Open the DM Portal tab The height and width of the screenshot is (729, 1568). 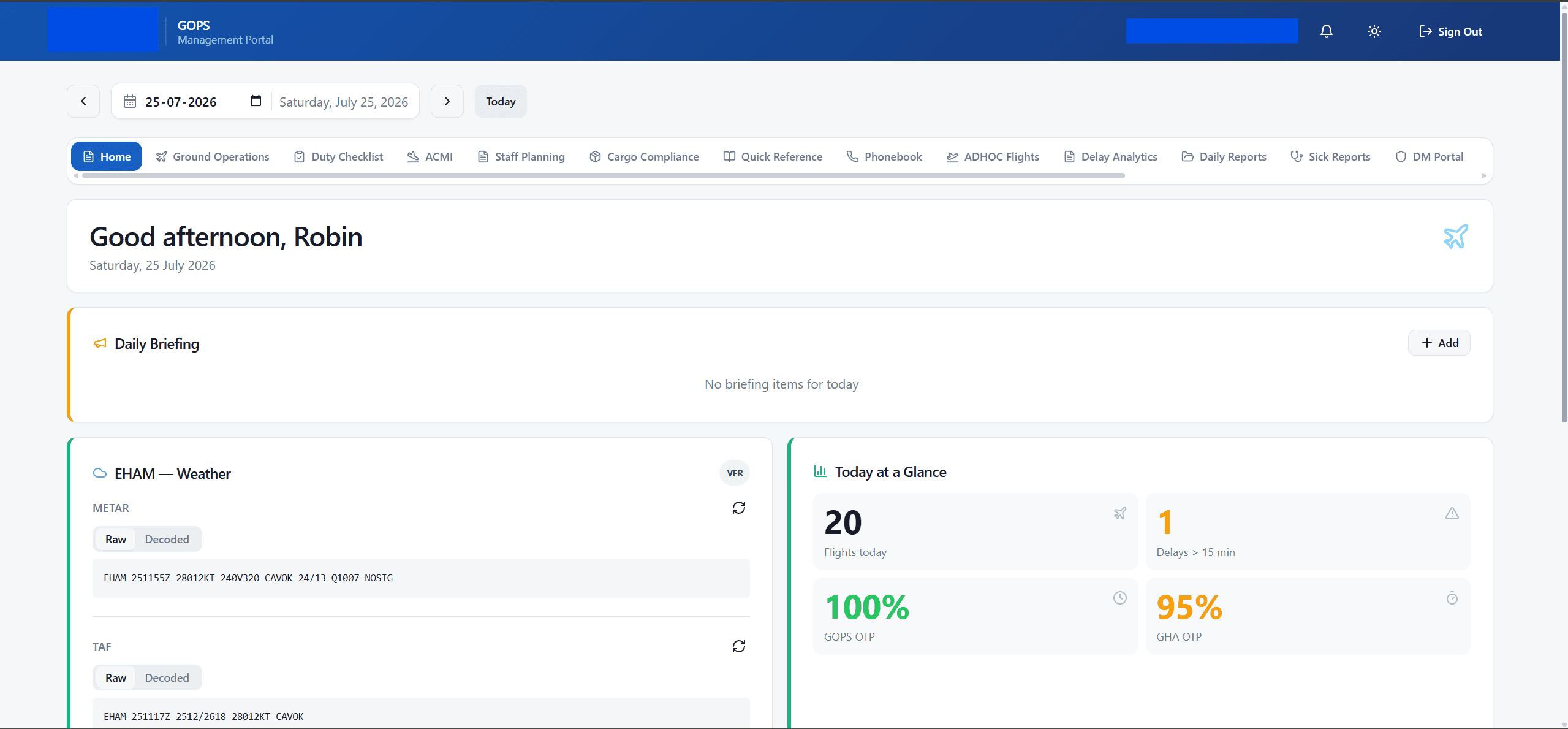(1430, 156)
